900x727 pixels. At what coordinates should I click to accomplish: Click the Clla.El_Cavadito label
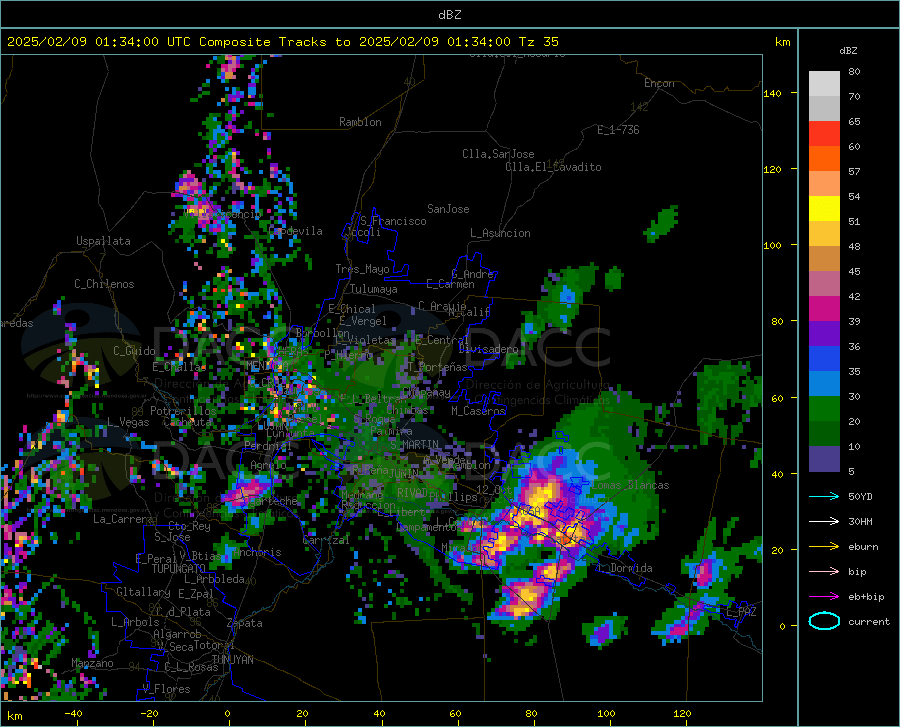553,167
